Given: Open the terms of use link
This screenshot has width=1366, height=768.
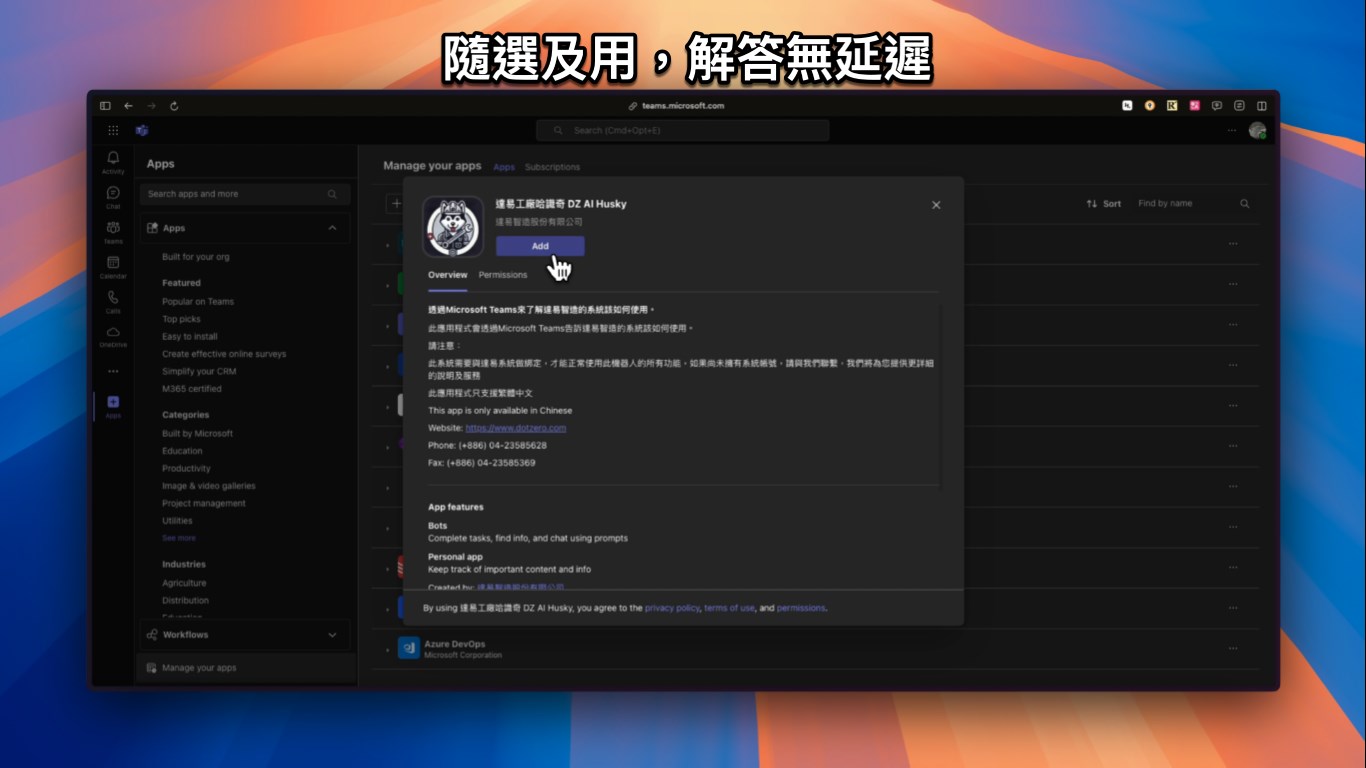Looking at the screenshot, I should 729,608.
